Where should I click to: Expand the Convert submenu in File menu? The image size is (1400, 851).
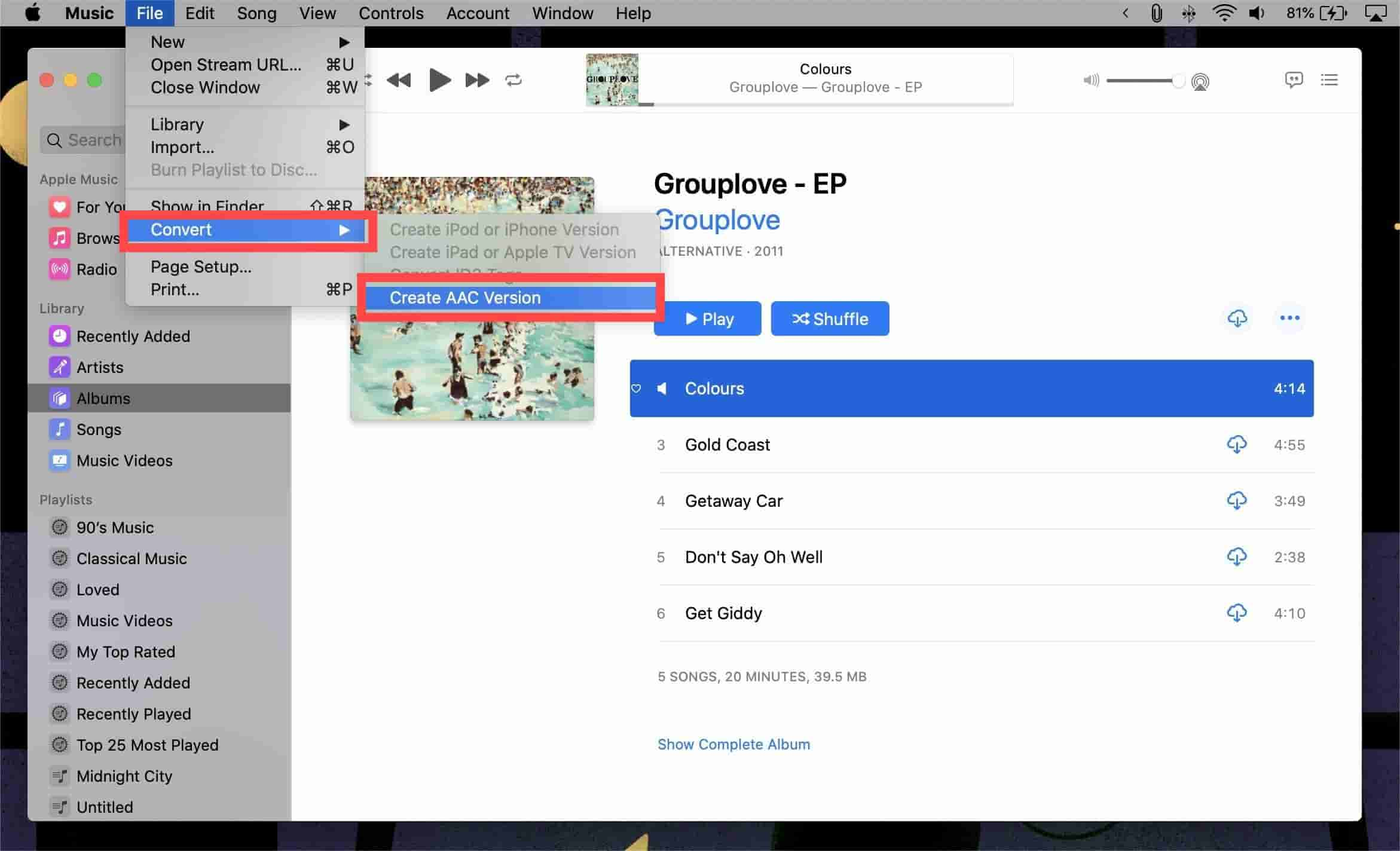(x=243, y=229)
